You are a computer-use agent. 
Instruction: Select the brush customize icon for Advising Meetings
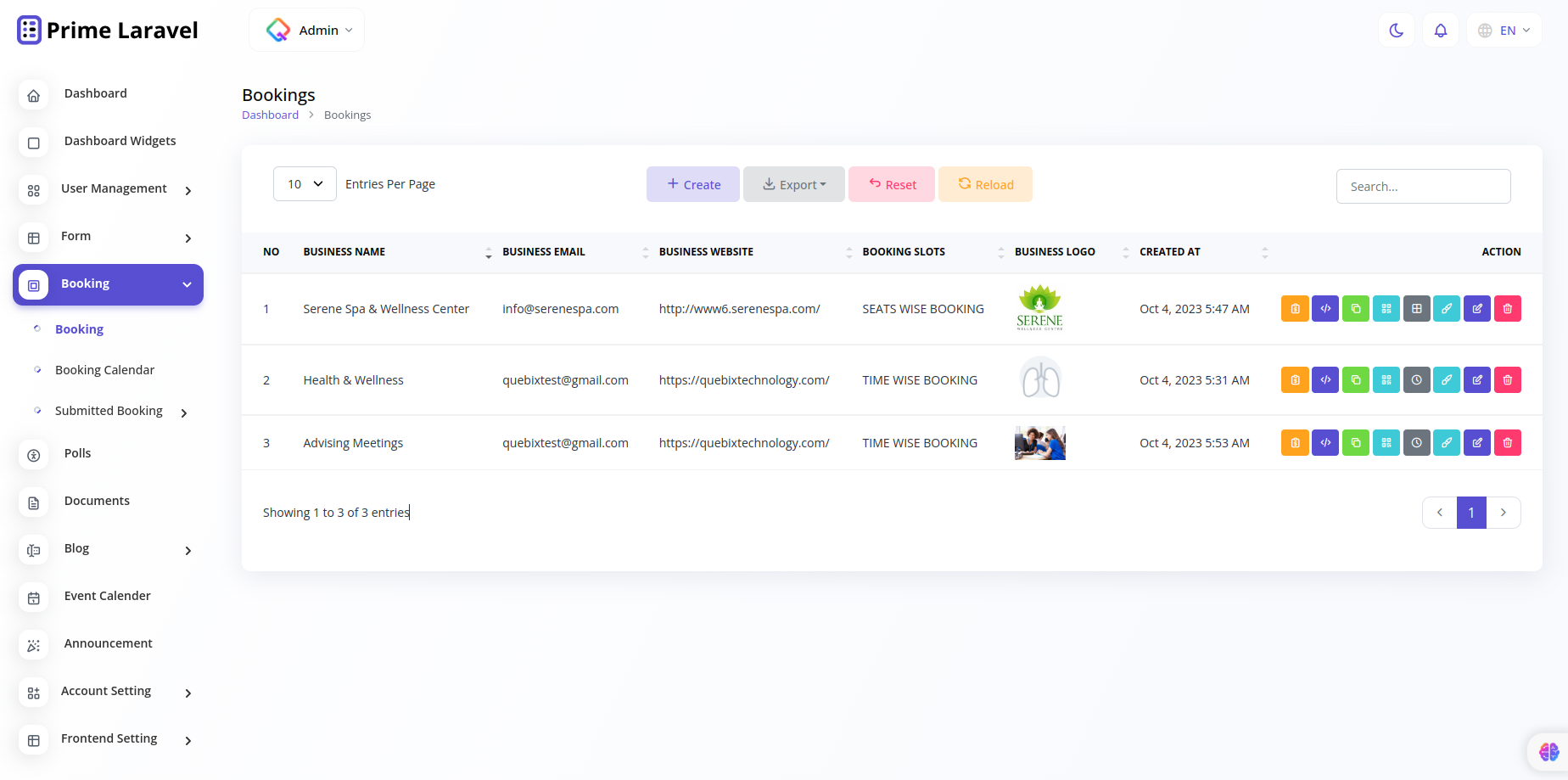point(1447,442)
